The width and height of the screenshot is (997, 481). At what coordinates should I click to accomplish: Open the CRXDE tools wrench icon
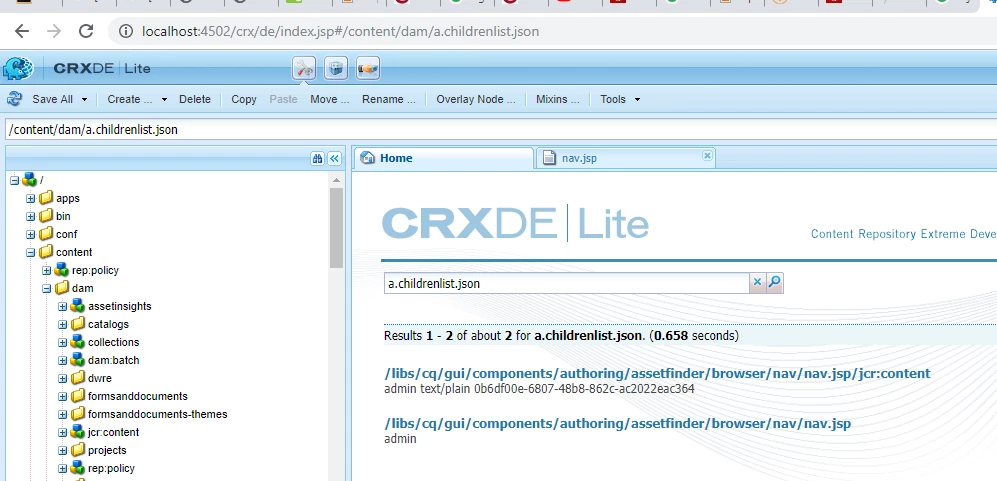pyautogui.click(x=305, y=68)
